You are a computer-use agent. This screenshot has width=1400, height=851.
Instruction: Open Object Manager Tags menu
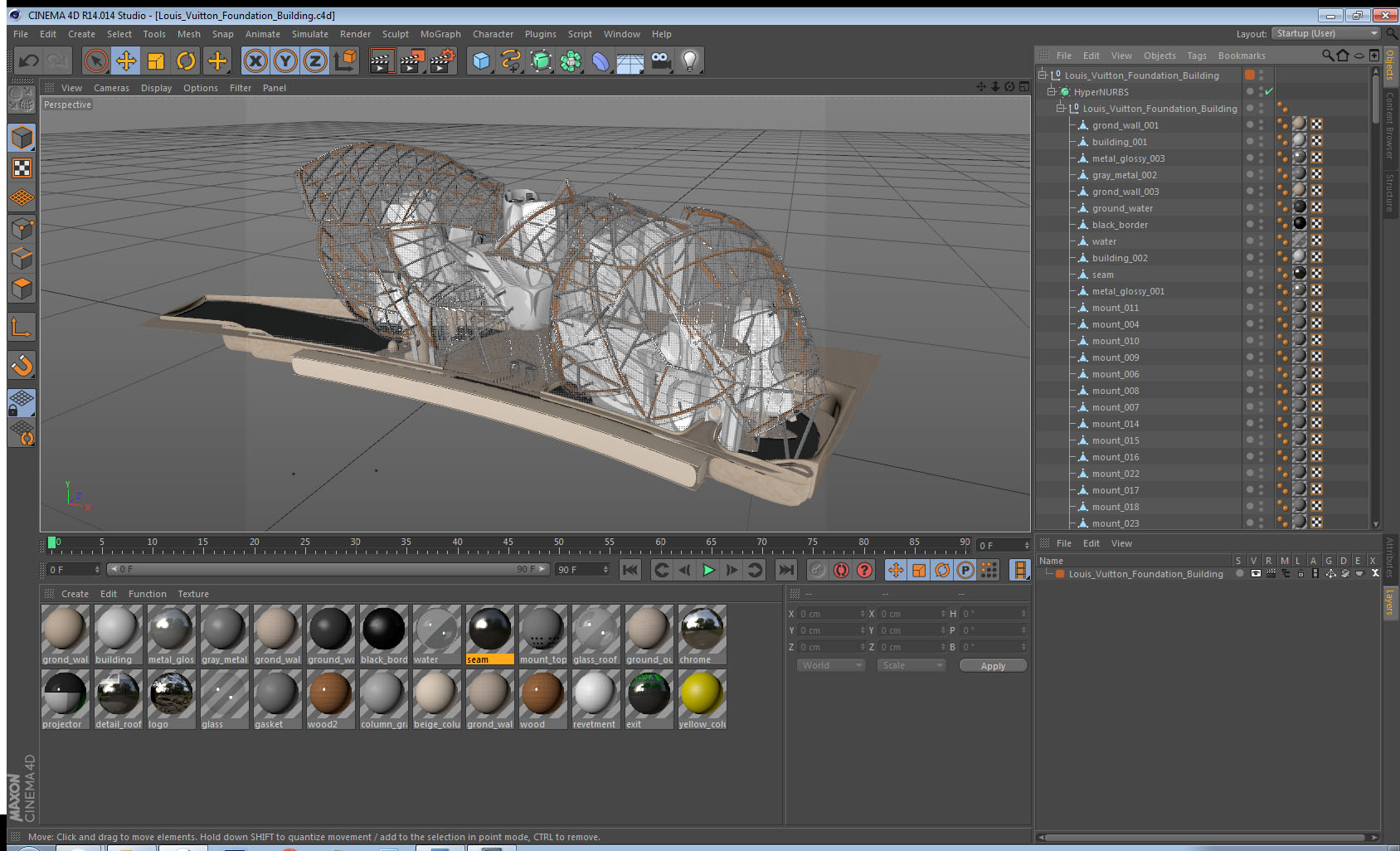(1197, 56)
